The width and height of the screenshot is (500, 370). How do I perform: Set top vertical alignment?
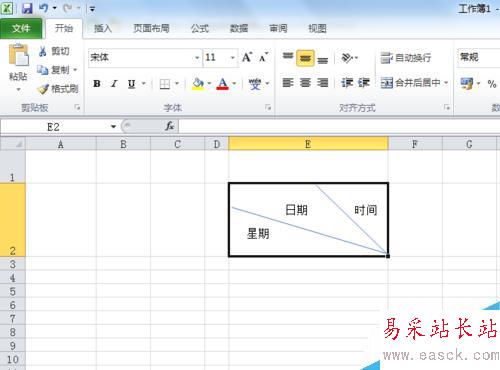[288, 57]
